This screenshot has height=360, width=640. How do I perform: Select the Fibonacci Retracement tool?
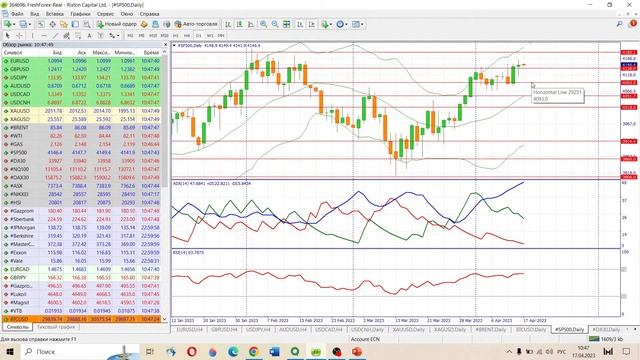pyautogui.click(x=78, y=36)
